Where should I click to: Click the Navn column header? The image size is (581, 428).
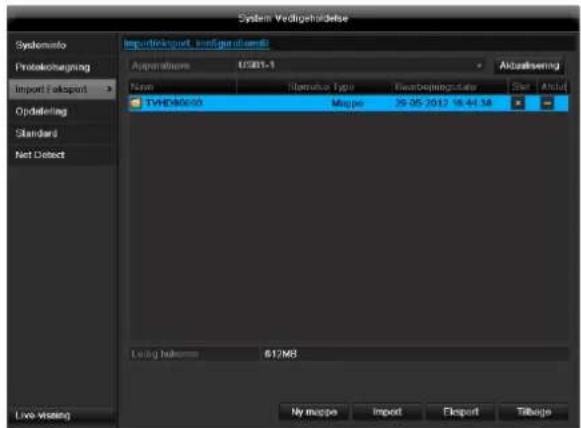(x=142, y=87)
